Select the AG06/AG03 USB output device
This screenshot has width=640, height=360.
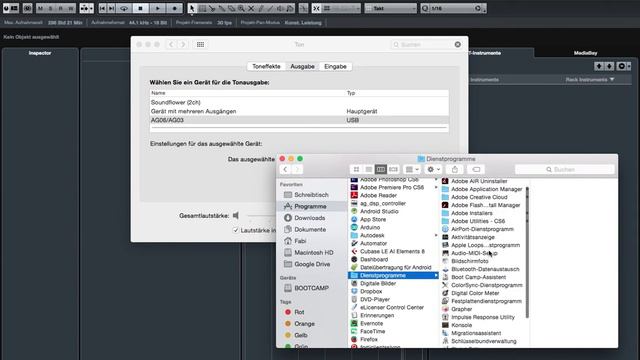coord(299,120)
